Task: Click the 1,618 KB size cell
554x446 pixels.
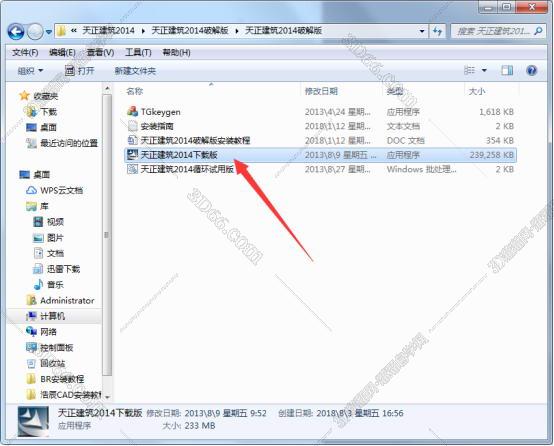Action: [x=496, y=112]
